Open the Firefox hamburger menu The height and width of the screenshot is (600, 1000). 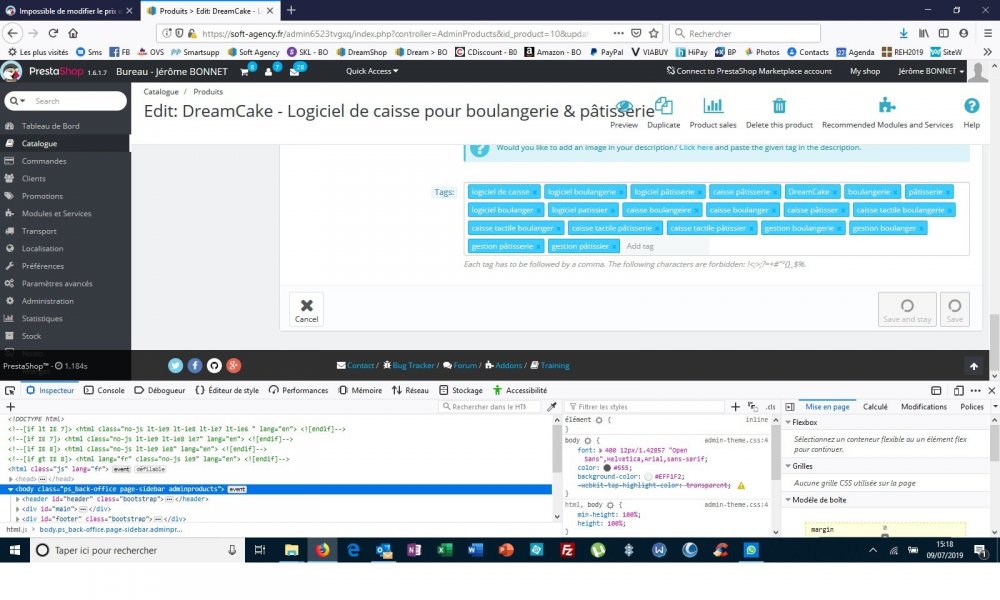[x=987, y=33]
